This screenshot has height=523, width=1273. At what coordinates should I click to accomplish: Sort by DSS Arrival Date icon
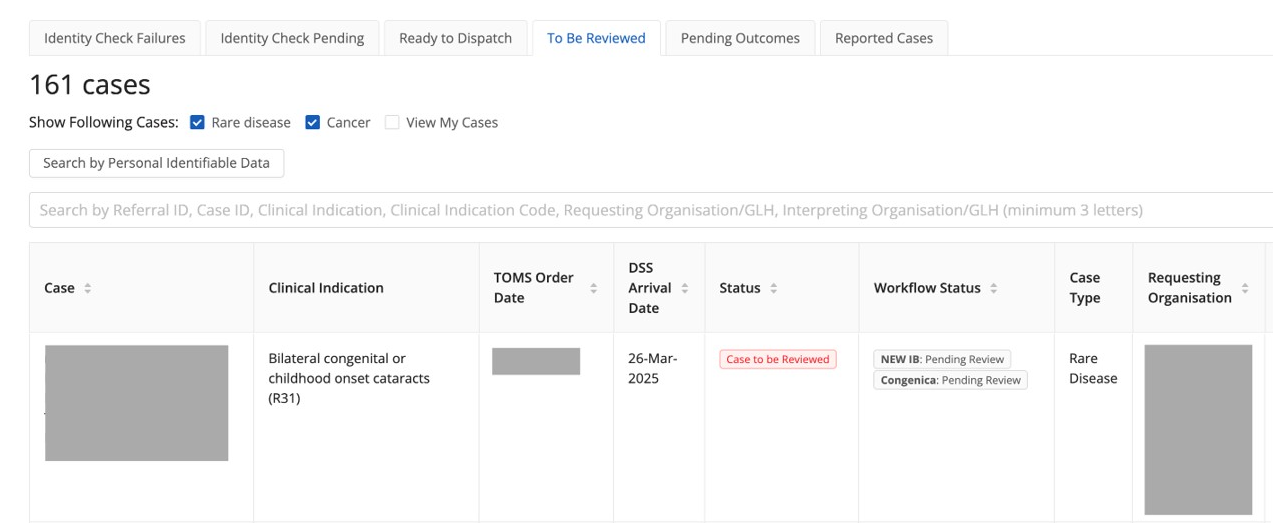coord(685,288)
